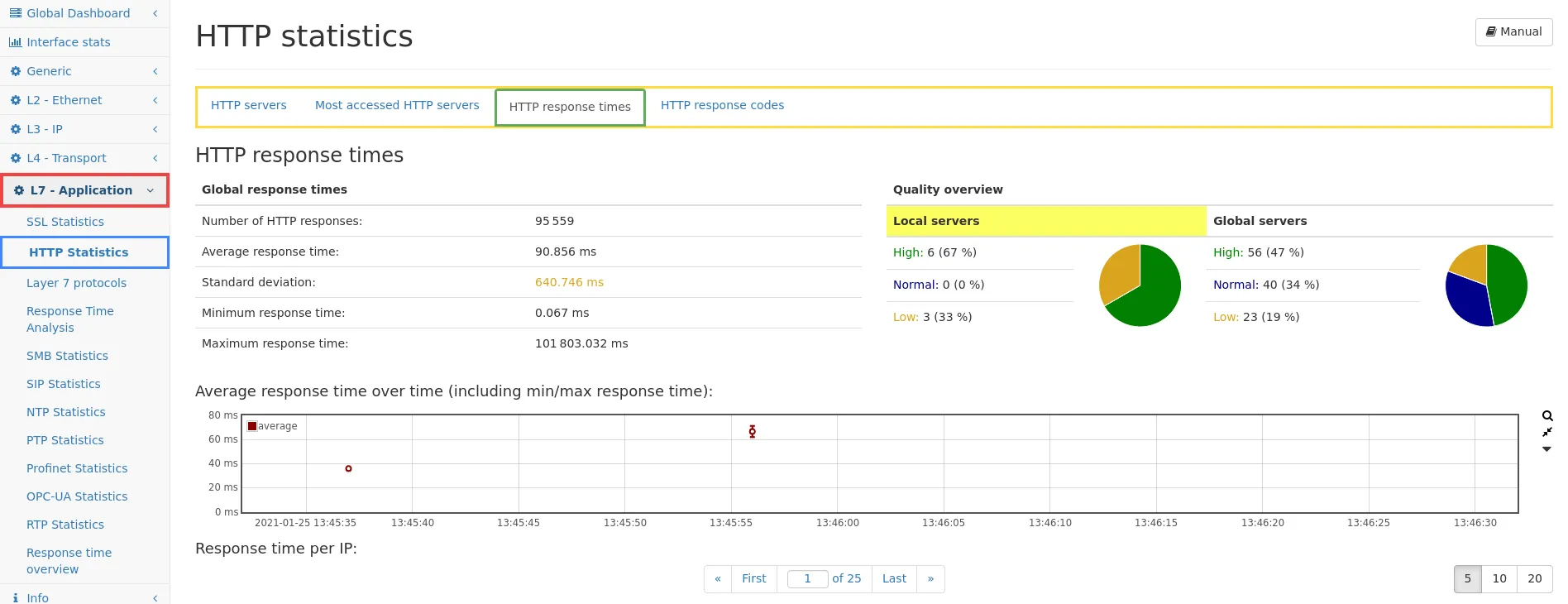This screenshot has height=604, width=1568.
Task: Click the book icon on Manual button
Action: point(1490,31)
